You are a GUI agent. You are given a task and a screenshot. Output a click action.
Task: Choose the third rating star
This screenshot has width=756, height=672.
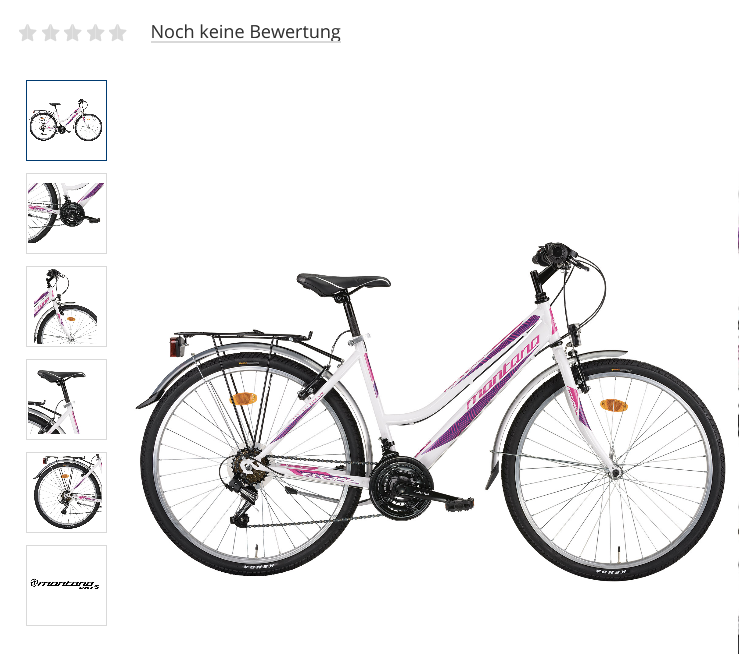tap(72, 33)
